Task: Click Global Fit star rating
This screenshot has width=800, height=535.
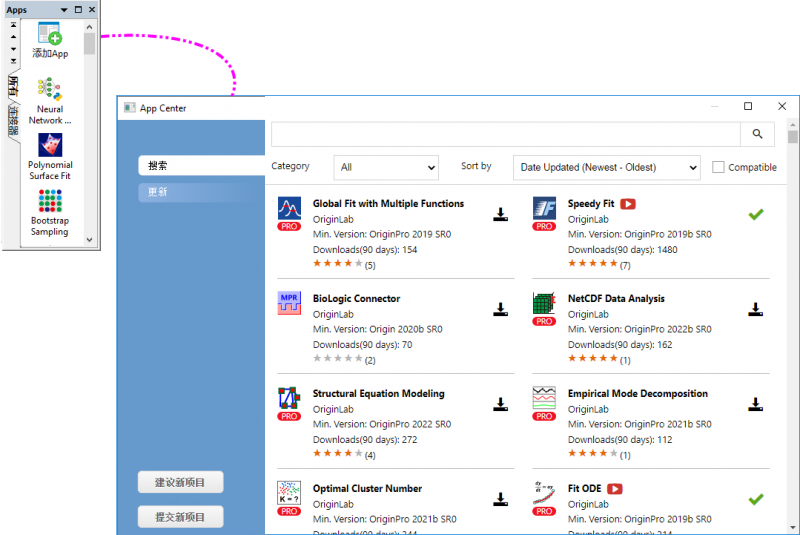Action: [x=338, y=264]
